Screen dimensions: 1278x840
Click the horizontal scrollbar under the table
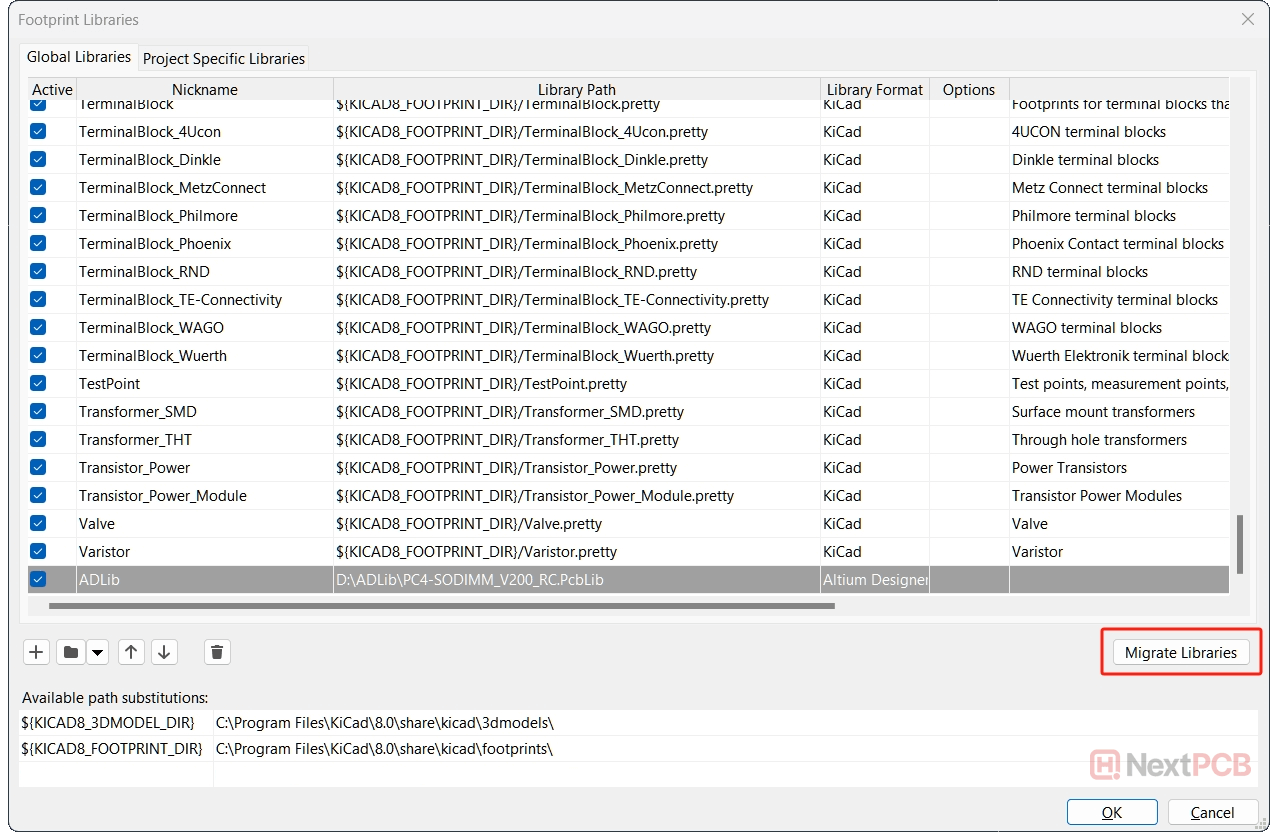pos(440,606)
